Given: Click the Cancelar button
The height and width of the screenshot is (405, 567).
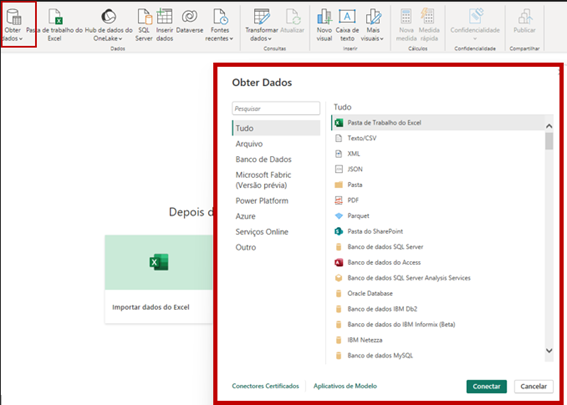Looking at the screenshot, I should (533, 386).
